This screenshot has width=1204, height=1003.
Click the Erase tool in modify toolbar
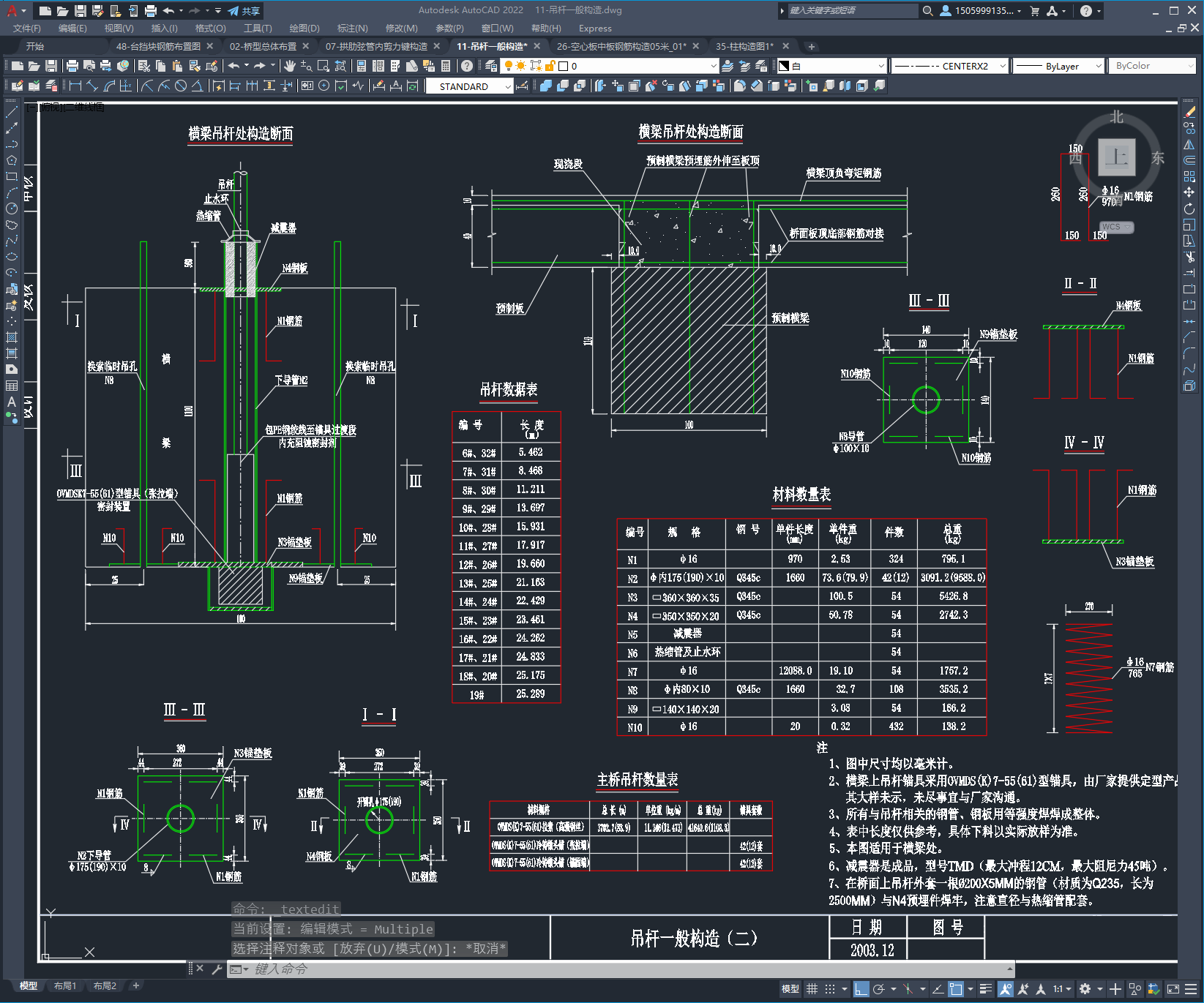tap(1189, 112)
